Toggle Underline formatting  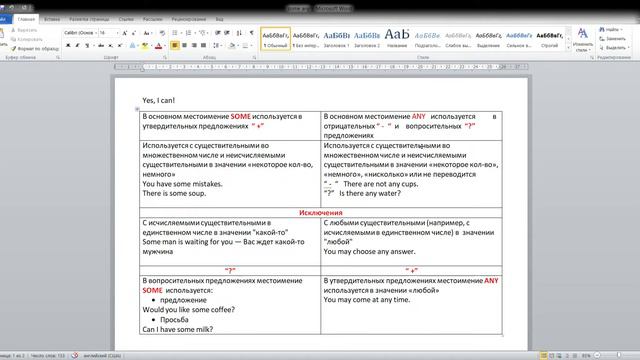[87, 45]
